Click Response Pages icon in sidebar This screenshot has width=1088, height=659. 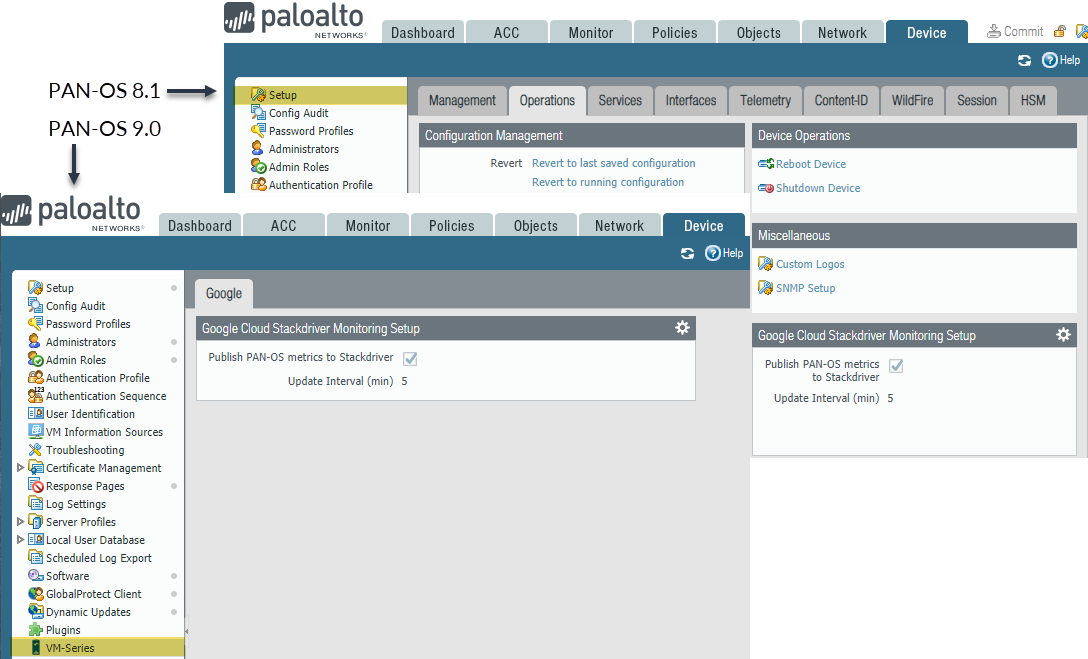click(35, 486)
